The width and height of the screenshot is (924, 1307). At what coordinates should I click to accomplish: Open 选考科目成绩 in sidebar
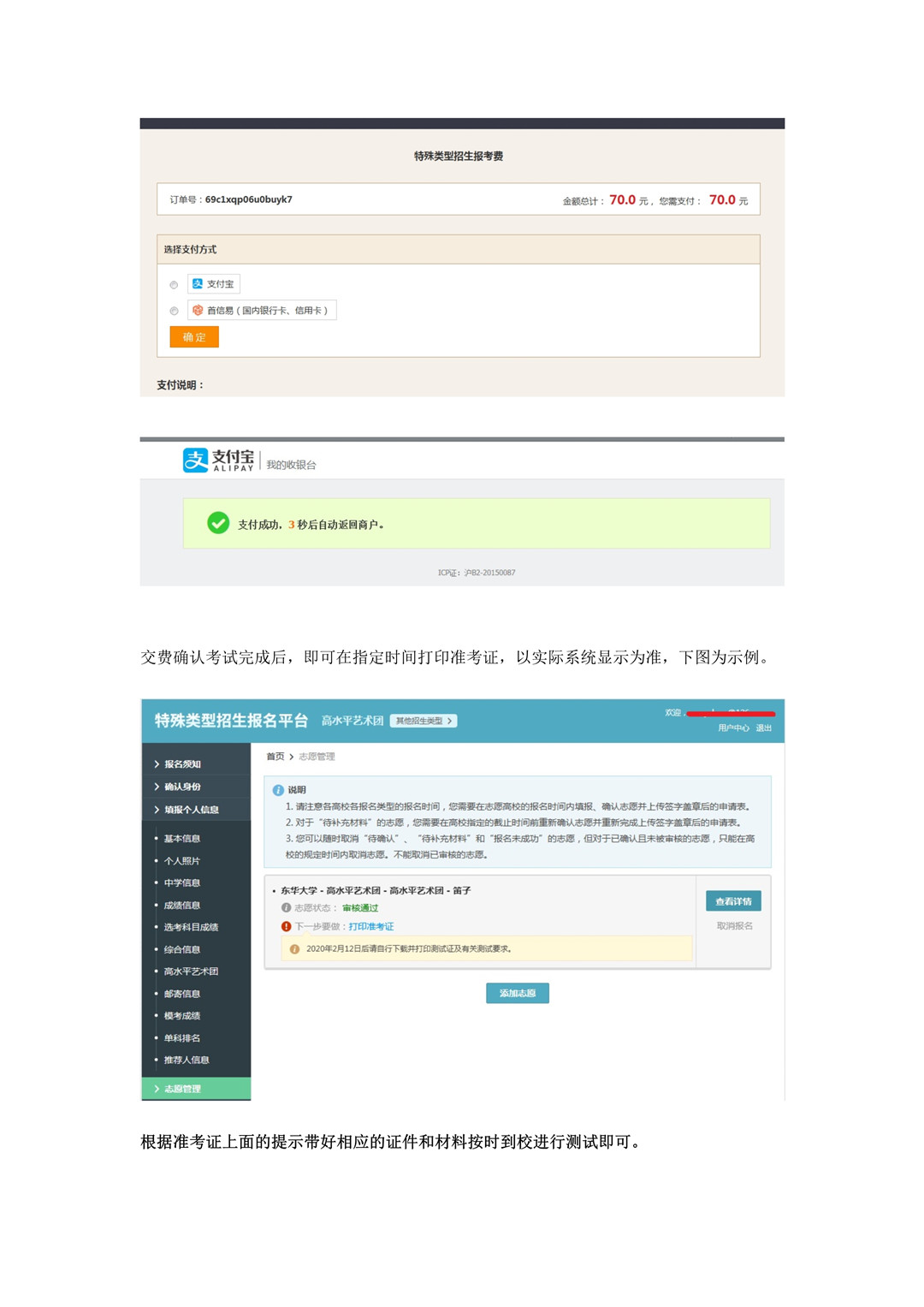(191, 927)
